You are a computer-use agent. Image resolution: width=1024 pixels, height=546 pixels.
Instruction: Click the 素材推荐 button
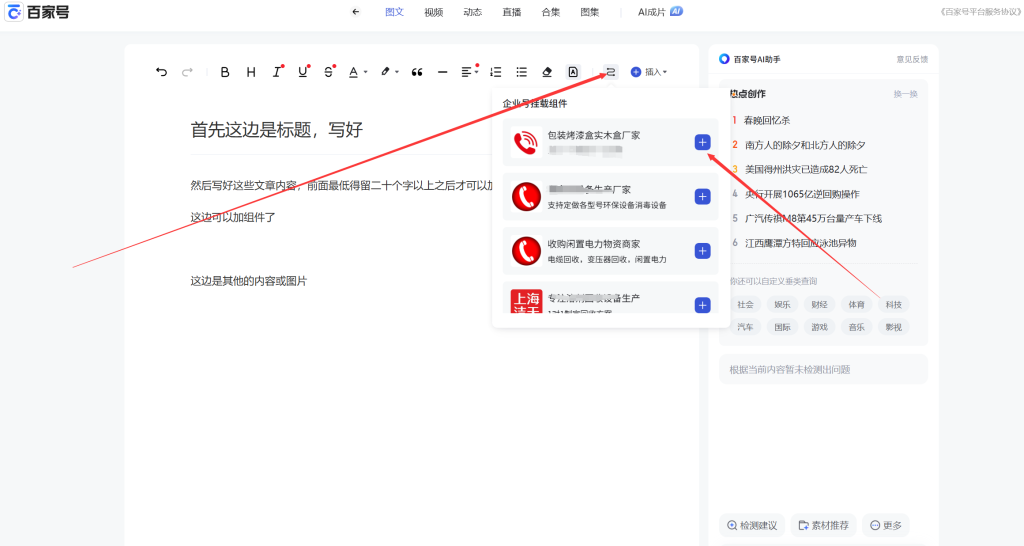pyautogui.click(x=824, y=525)
